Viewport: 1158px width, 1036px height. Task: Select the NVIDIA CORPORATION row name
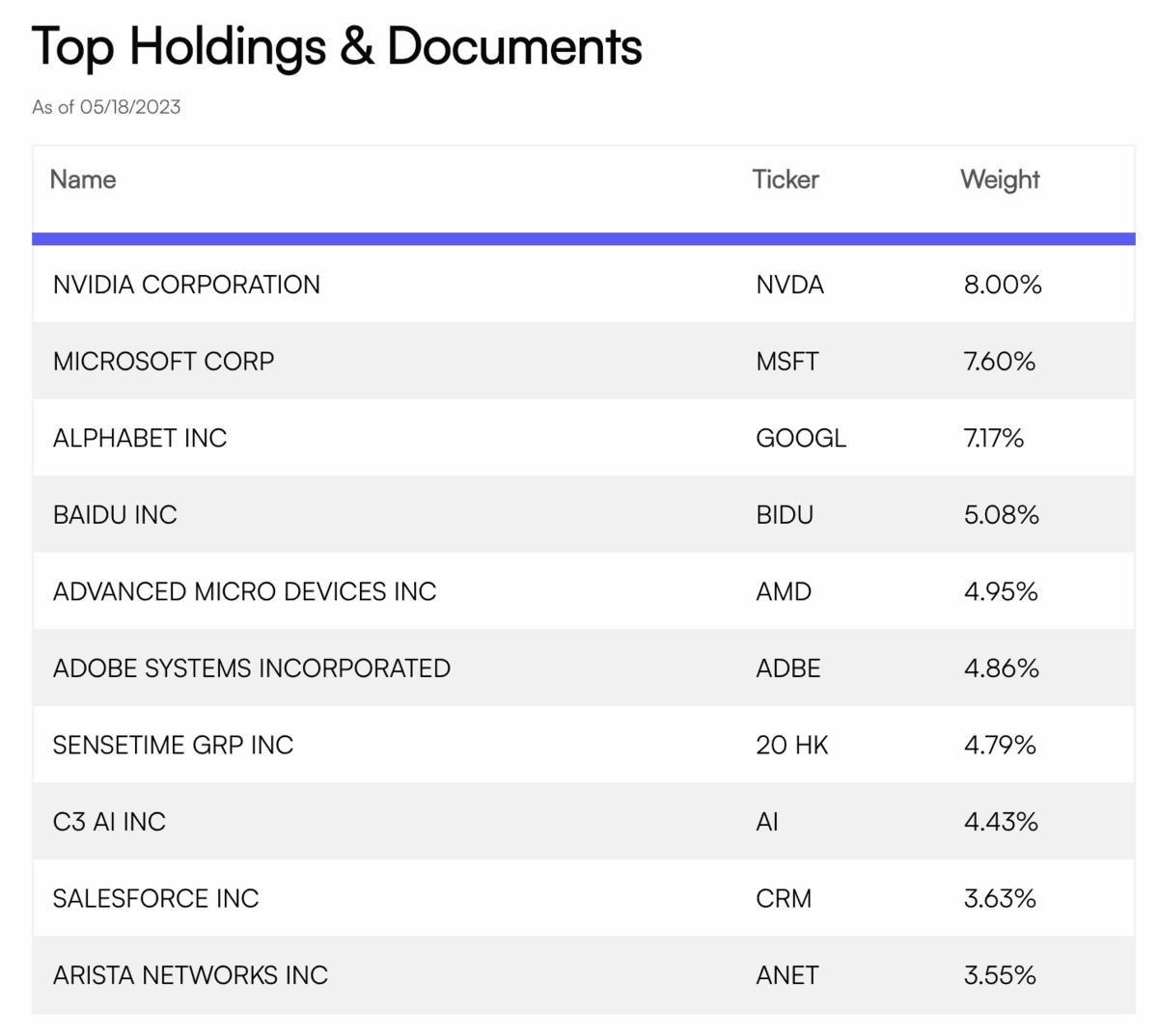pos(186,285)
